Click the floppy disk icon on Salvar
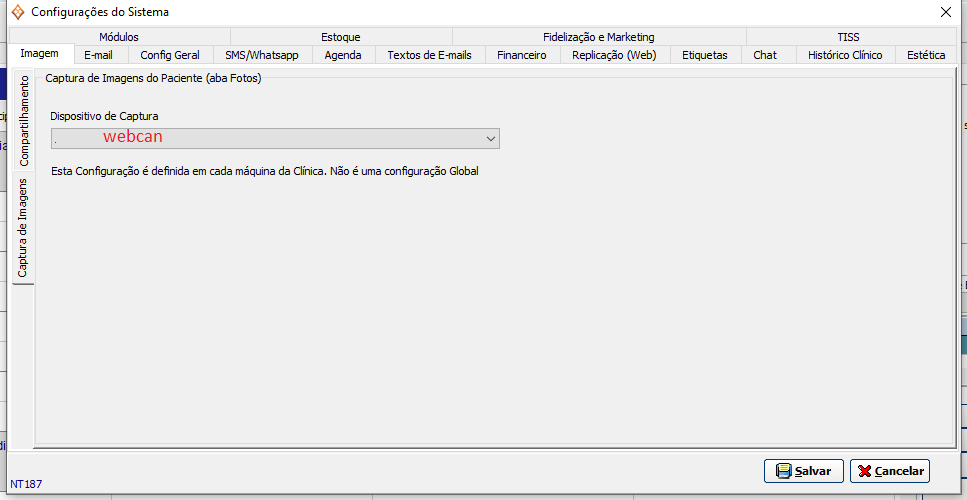This screenshot has height=500, width=967. click(x=783, y=471)
